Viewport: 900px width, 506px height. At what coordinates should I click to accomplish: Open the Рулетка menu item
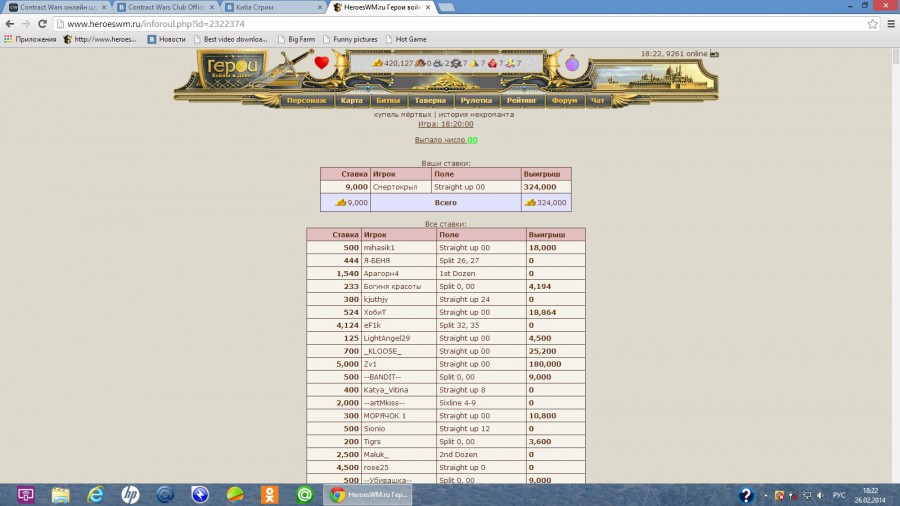point(476,101)
